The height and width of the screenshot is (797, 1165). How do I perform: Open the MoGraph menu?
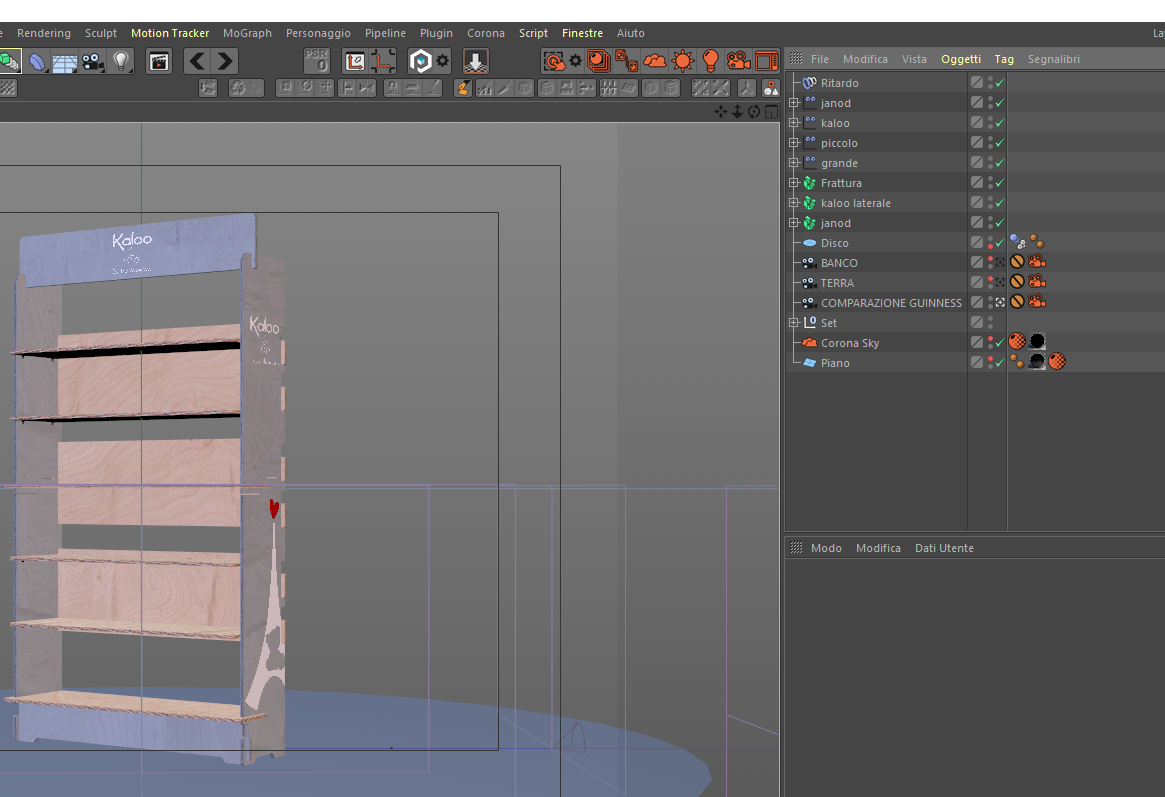247,33
